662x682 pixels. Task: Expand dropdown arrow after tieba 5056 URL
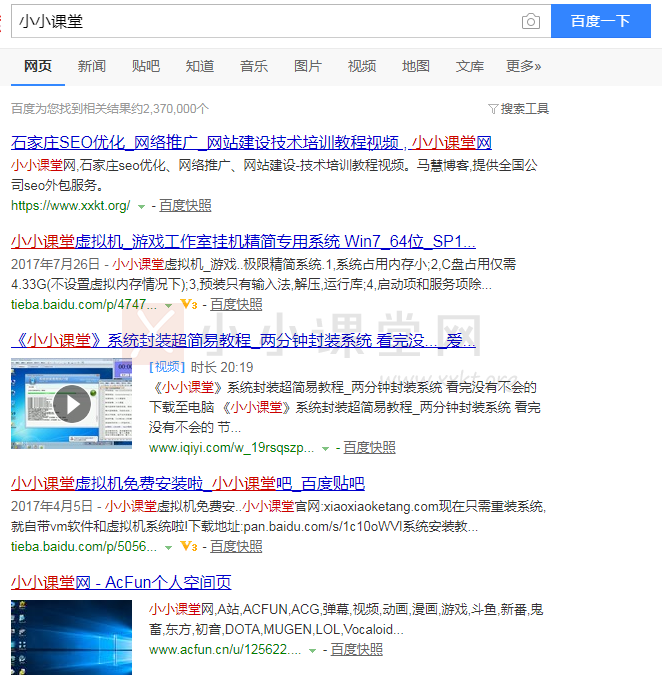click(x=169, y=548)
